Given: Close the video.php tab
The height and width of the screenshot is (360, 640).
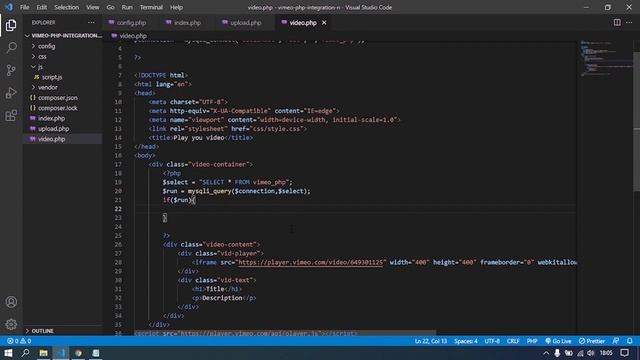Looking at the screenshot, I should (324, 23).
